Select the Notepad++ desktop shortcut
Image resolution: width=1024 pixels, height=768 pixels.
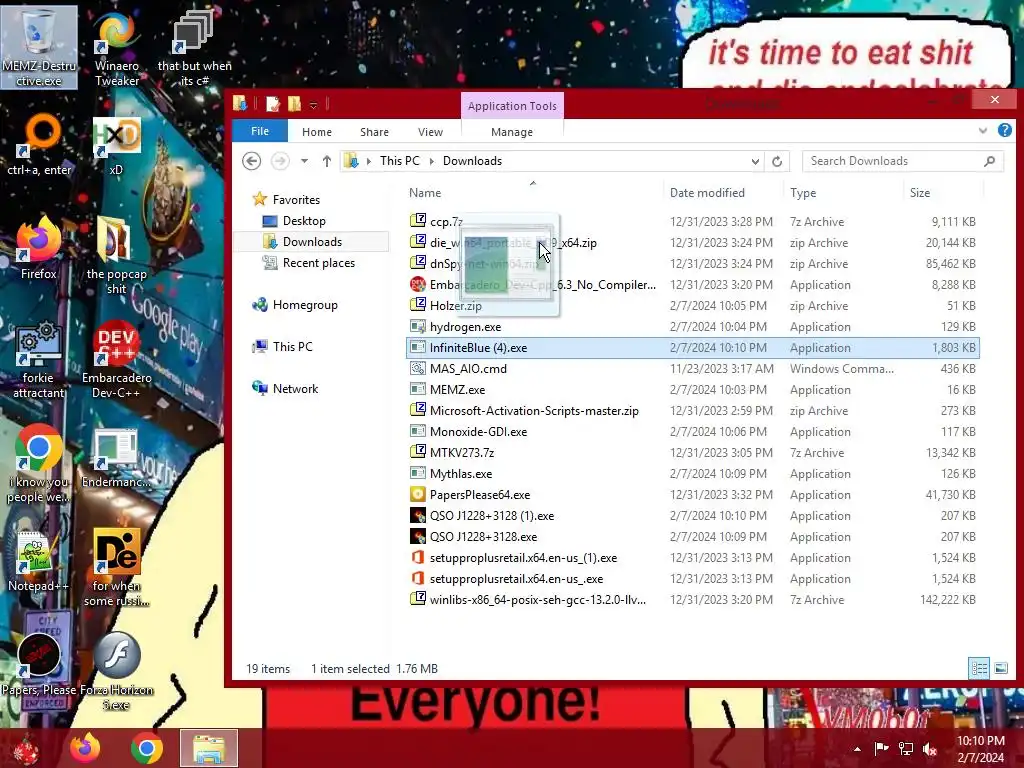(x=39, y=560)
